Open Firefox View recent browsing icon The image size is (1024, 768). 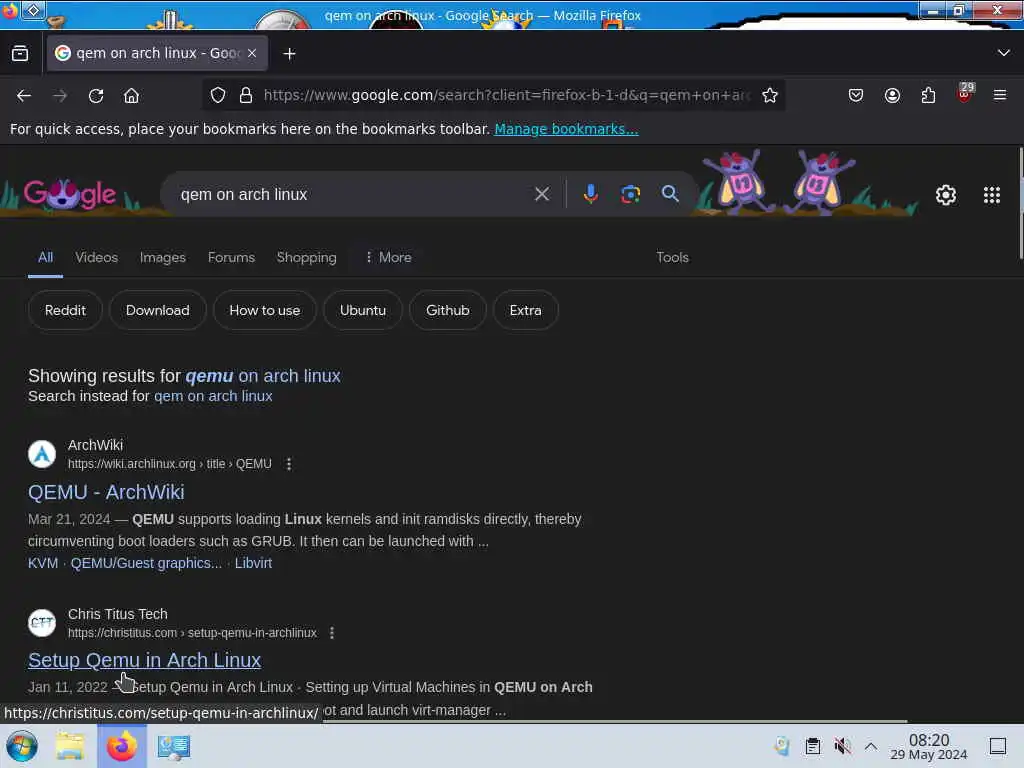click(x=20, y=54)
